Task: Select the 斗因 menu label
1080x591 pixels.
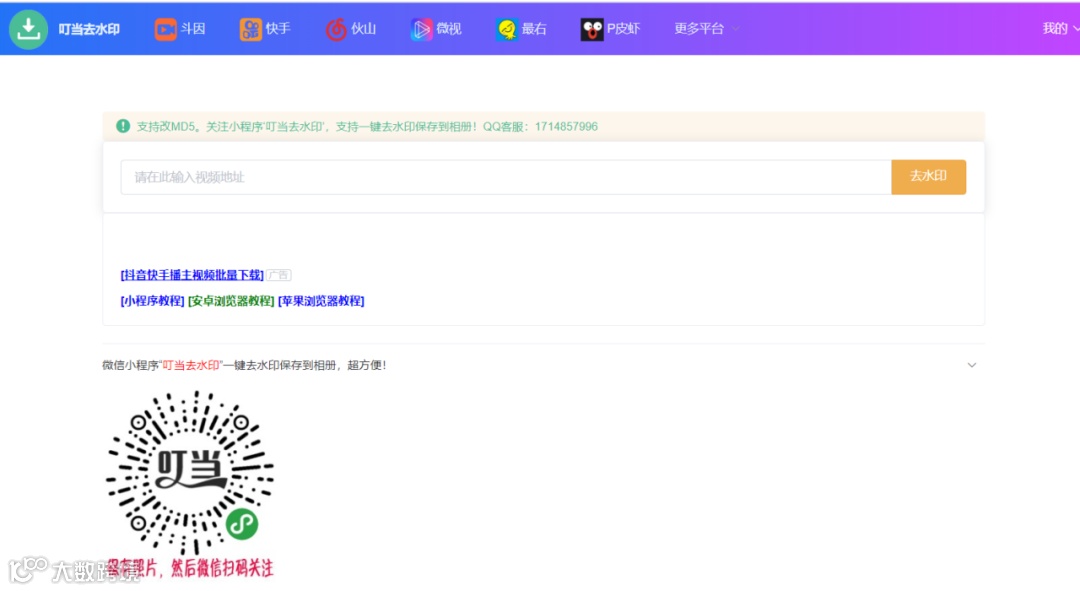Action: click(193, 29)
